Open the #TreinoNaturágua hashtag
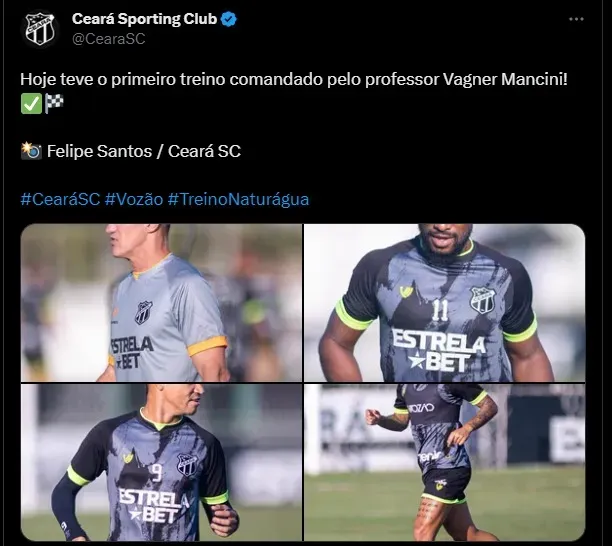 (x=238, y=199)
